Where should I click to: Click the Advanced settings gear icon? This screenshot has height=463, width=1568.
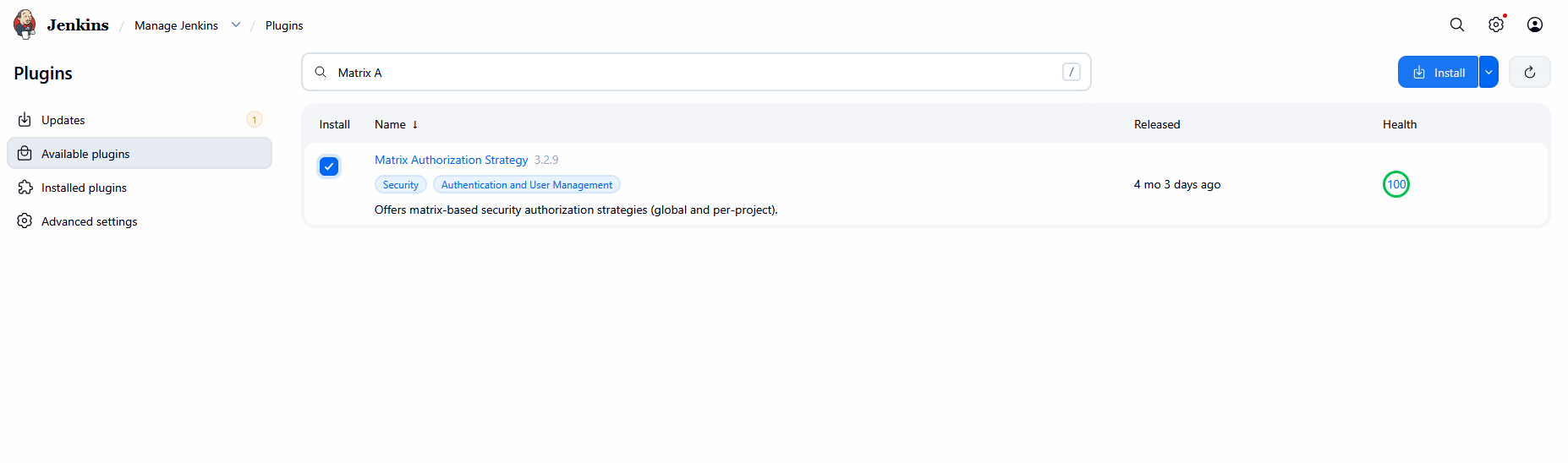(x=25, y=221)
